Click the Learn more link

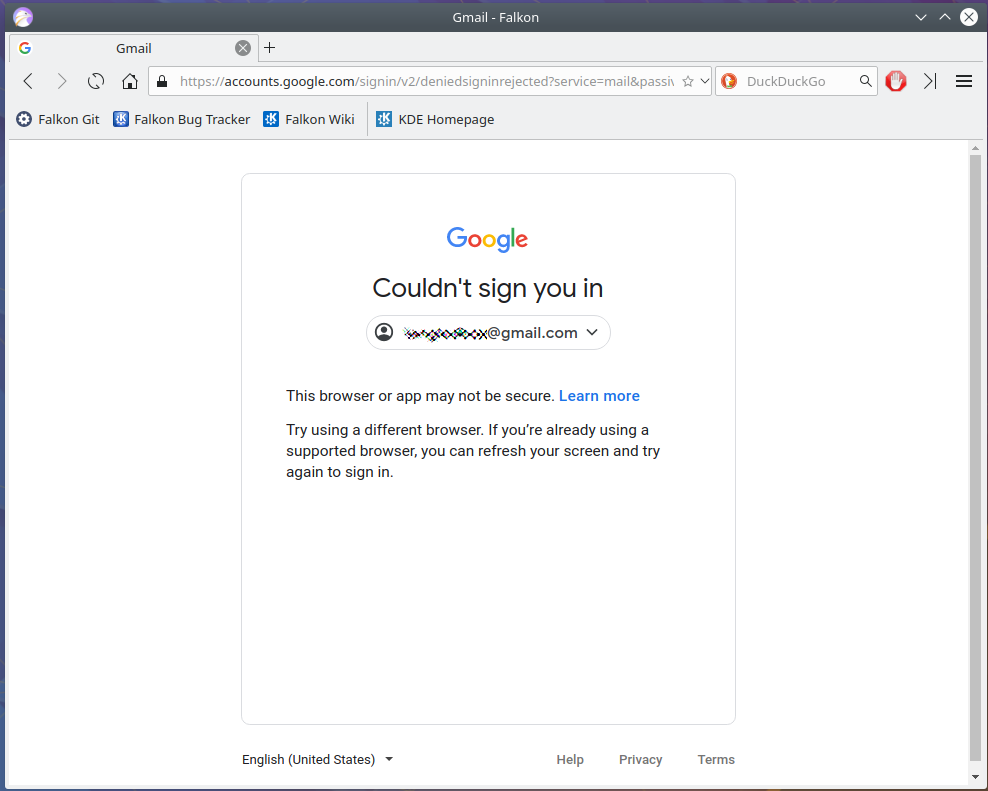(x=599, y=396)
